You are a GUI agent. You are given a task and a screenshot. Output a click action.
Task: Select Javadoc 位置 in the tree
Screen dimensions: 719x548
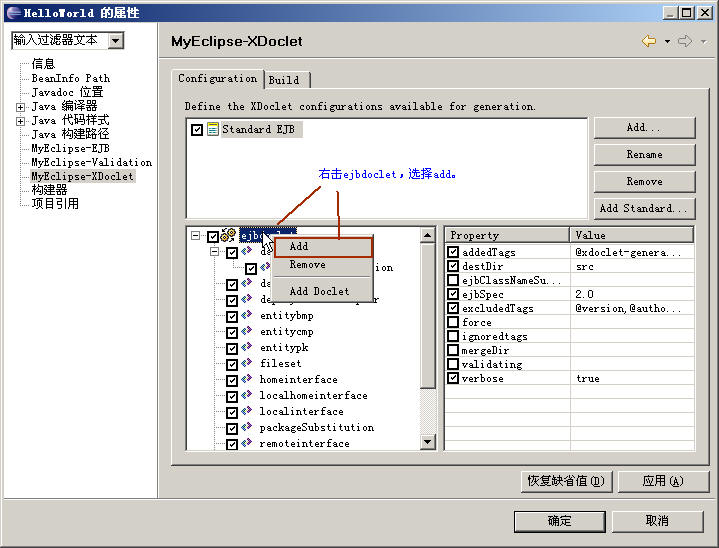click(x=67, y=92)
